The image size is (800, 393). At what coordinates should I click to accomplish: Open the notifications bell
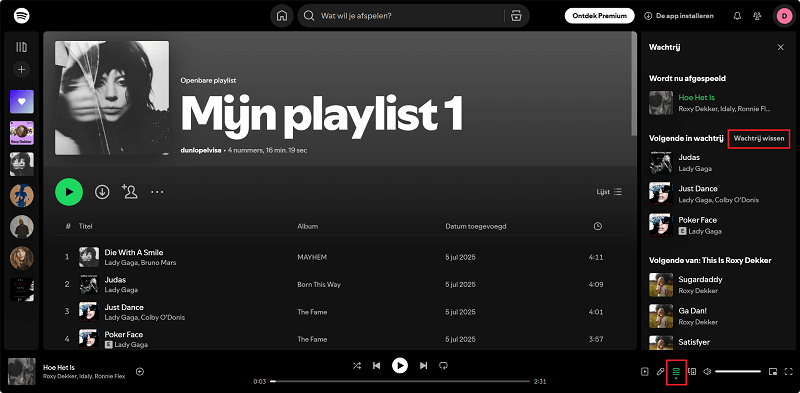pos(737,16)
